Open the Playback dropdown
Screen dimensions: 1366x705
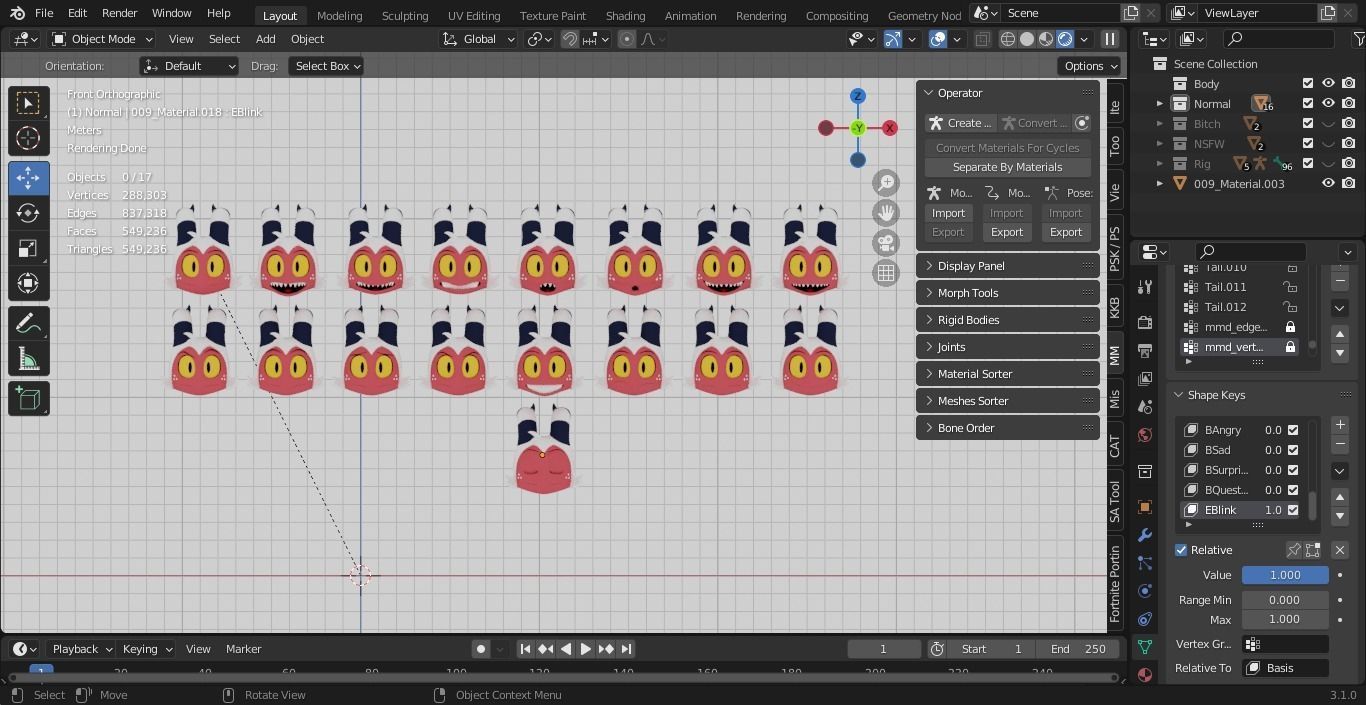82,649
